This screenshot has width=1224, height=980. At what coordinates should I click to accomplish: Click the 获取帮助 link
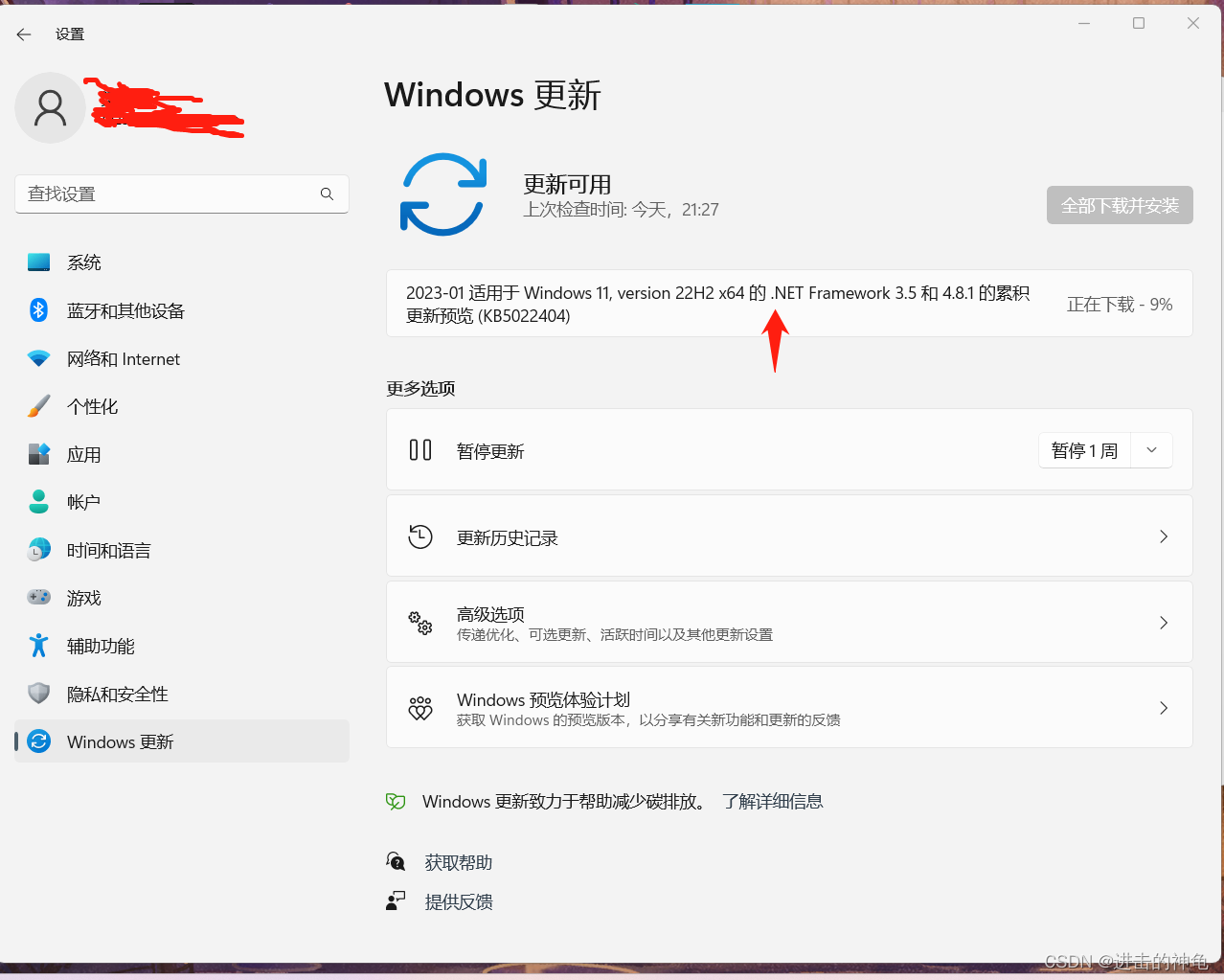point(459,863)
